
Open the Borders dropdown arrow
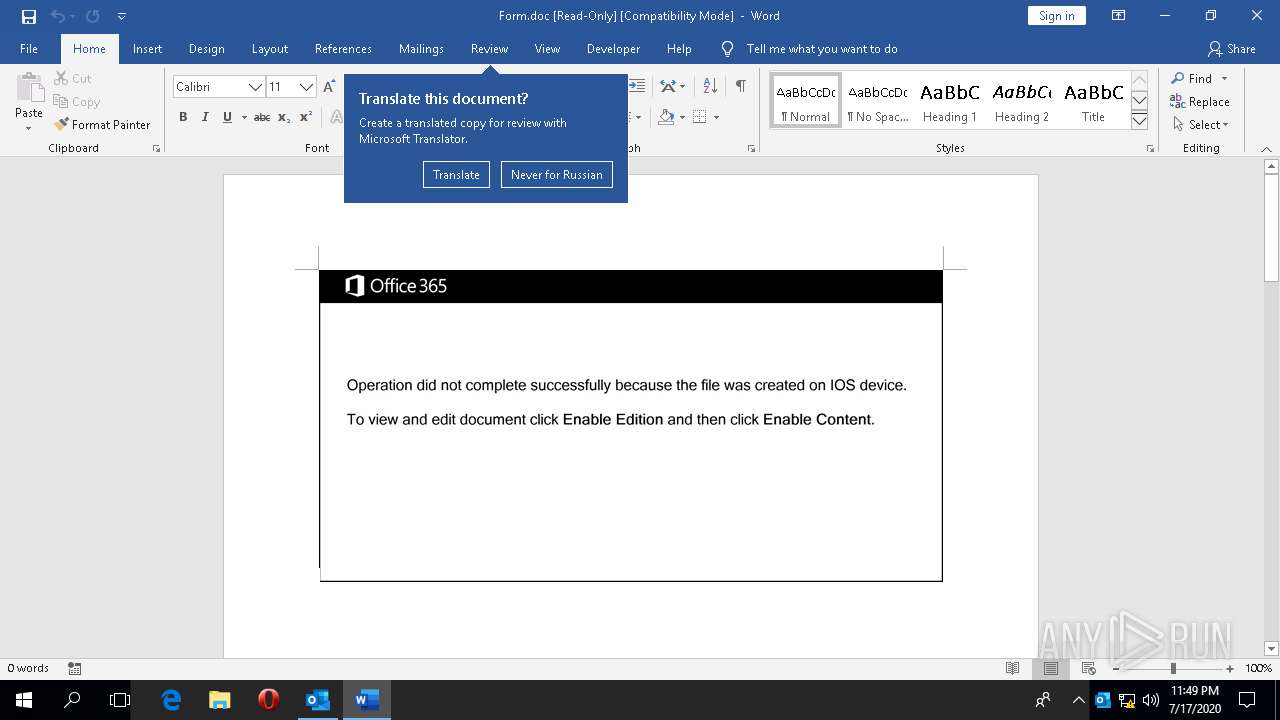coord(716,118)
